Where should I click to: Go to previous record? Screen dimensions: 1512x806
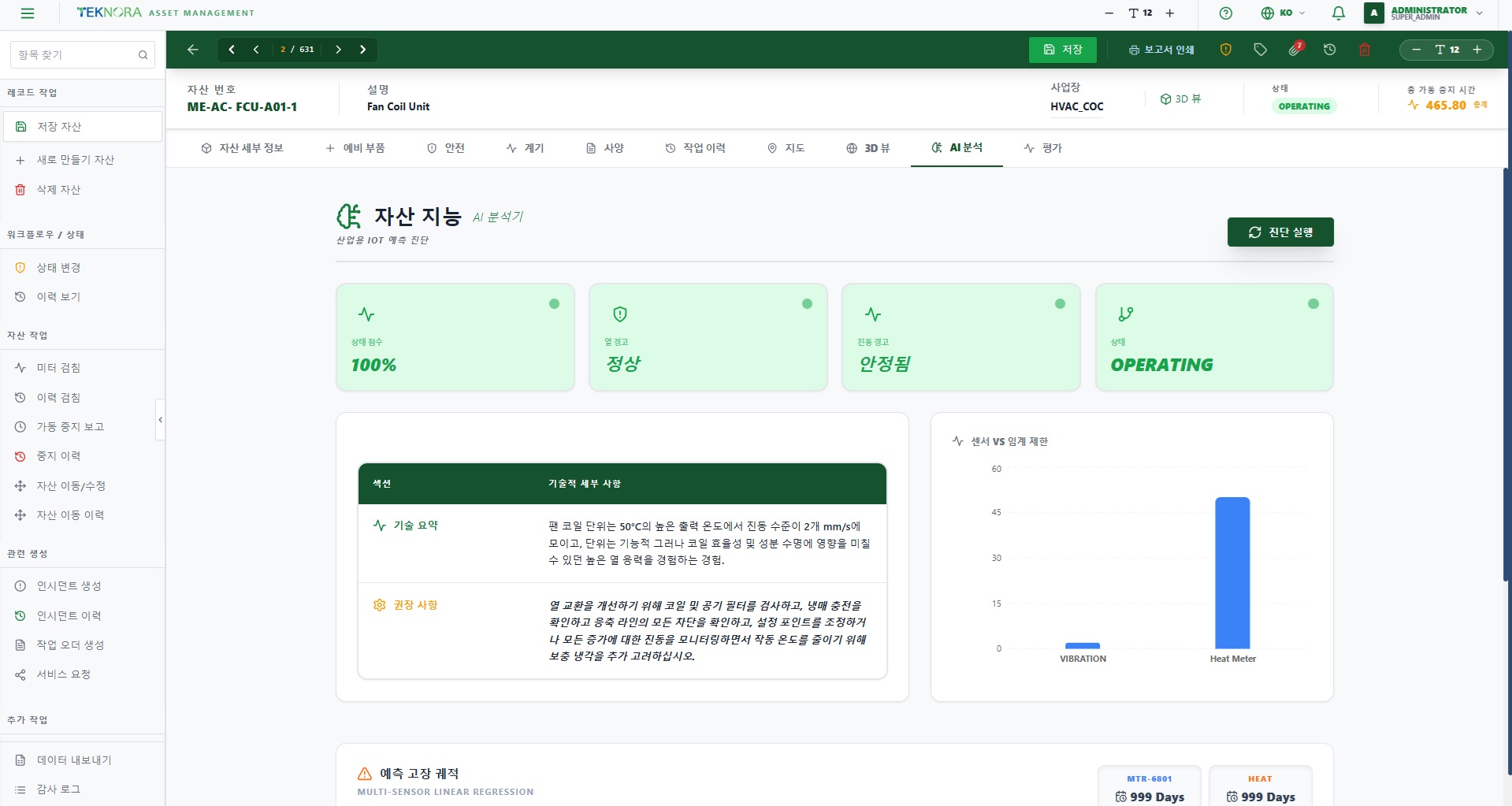[256, 50]
